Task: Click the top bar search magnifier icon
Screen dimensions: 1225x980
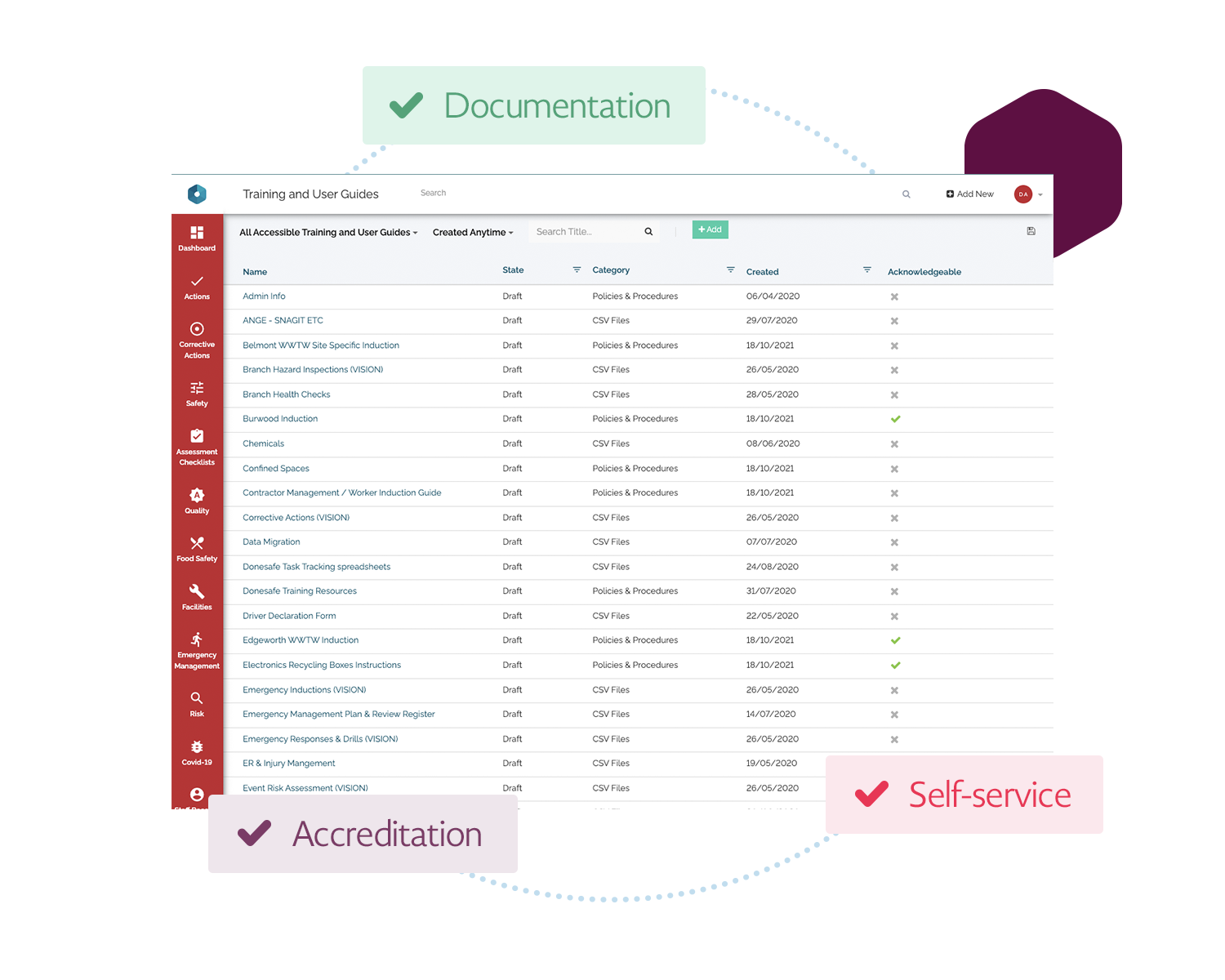Action: point(906,194)
